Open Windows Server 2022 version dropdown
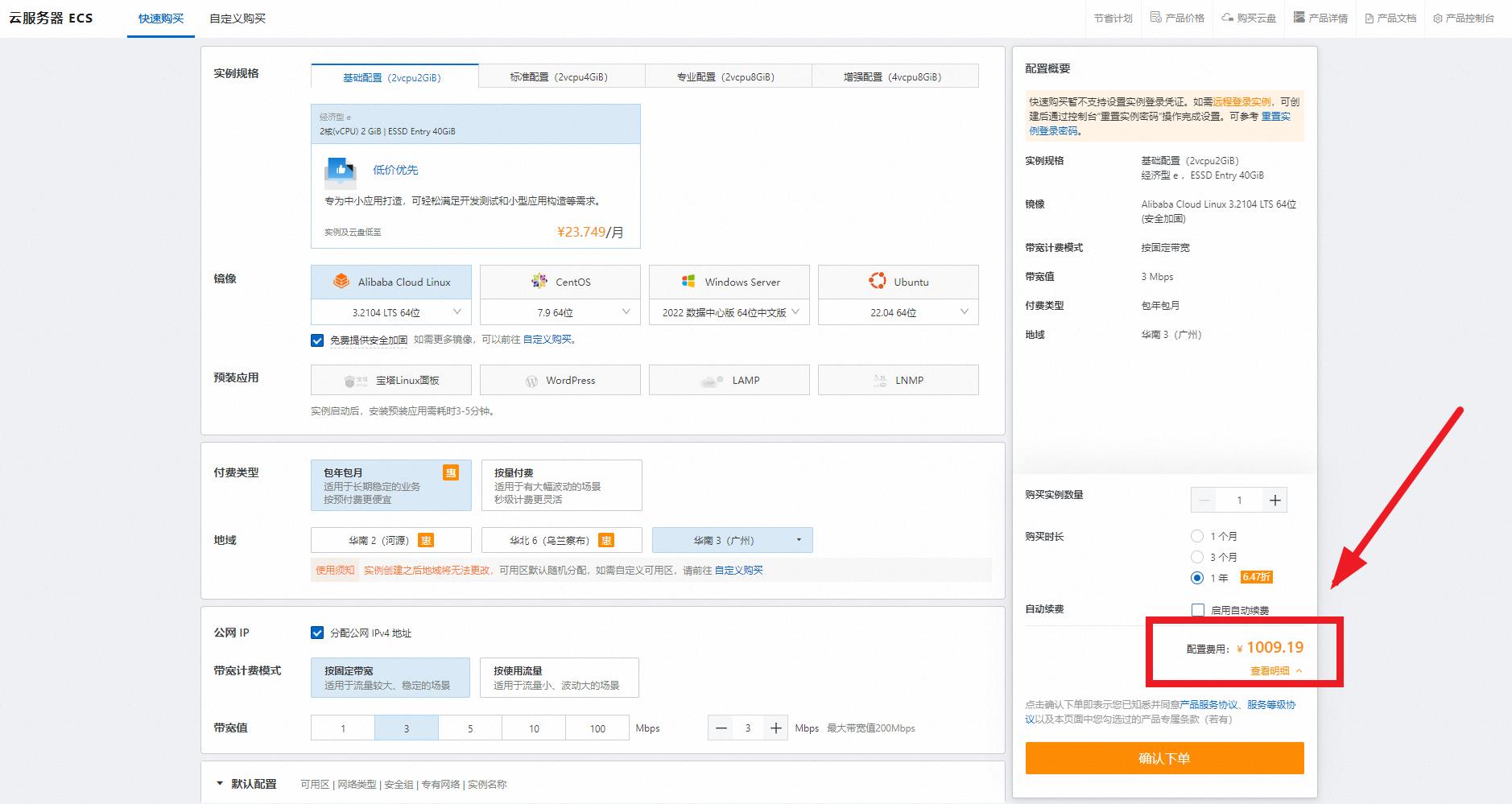 729,312
